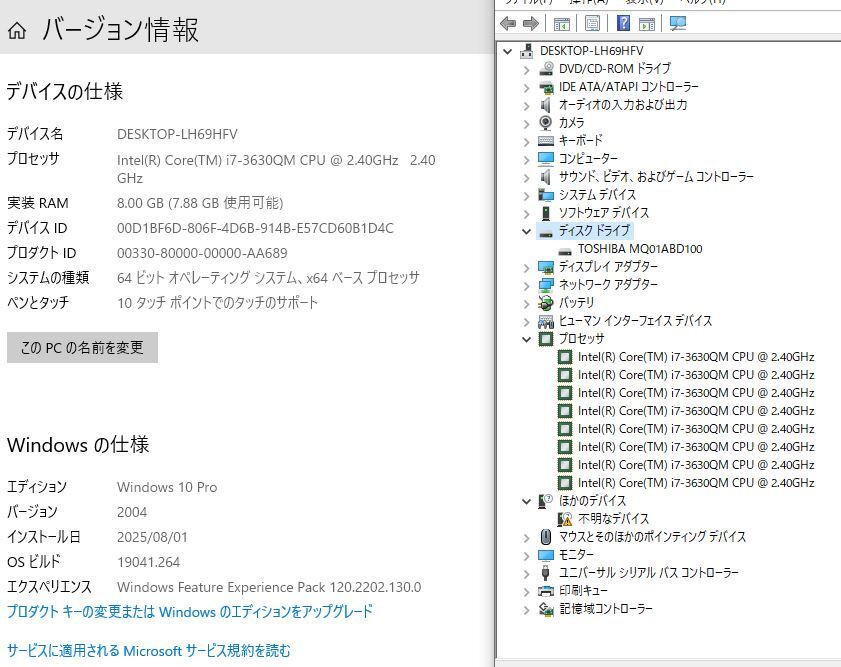Select the 不明なデバイス label
The width and height of the screenshot is (841, 667).
tap(614, 518)
